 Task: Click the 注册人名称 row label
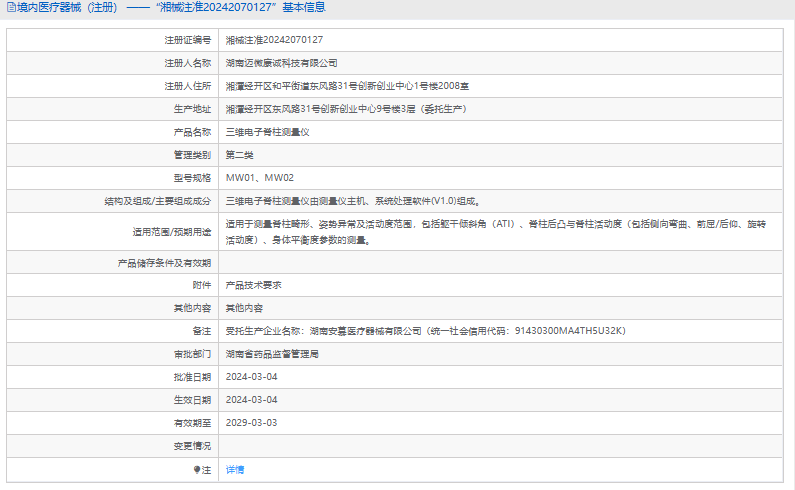188,63
